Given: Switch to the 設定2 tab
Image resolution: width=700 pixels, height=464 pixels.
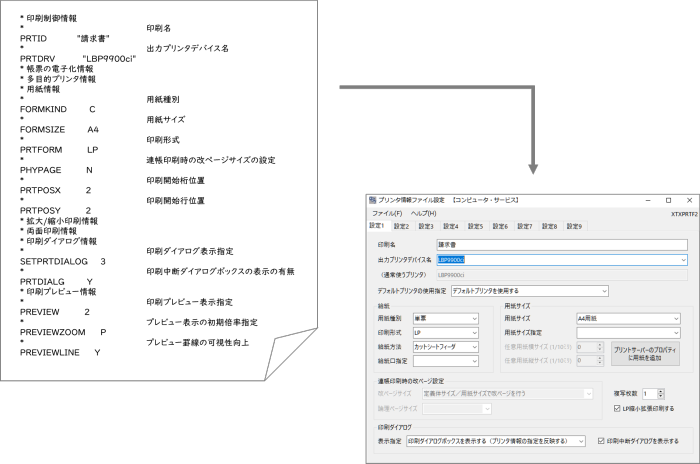Looking at the screenshot, I should (x=401, y=226).
